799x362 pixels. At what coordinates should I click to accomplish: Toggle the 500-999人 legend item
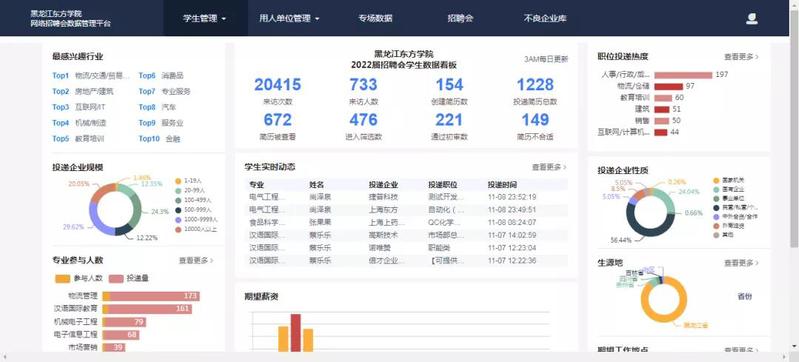coord(192,210)
